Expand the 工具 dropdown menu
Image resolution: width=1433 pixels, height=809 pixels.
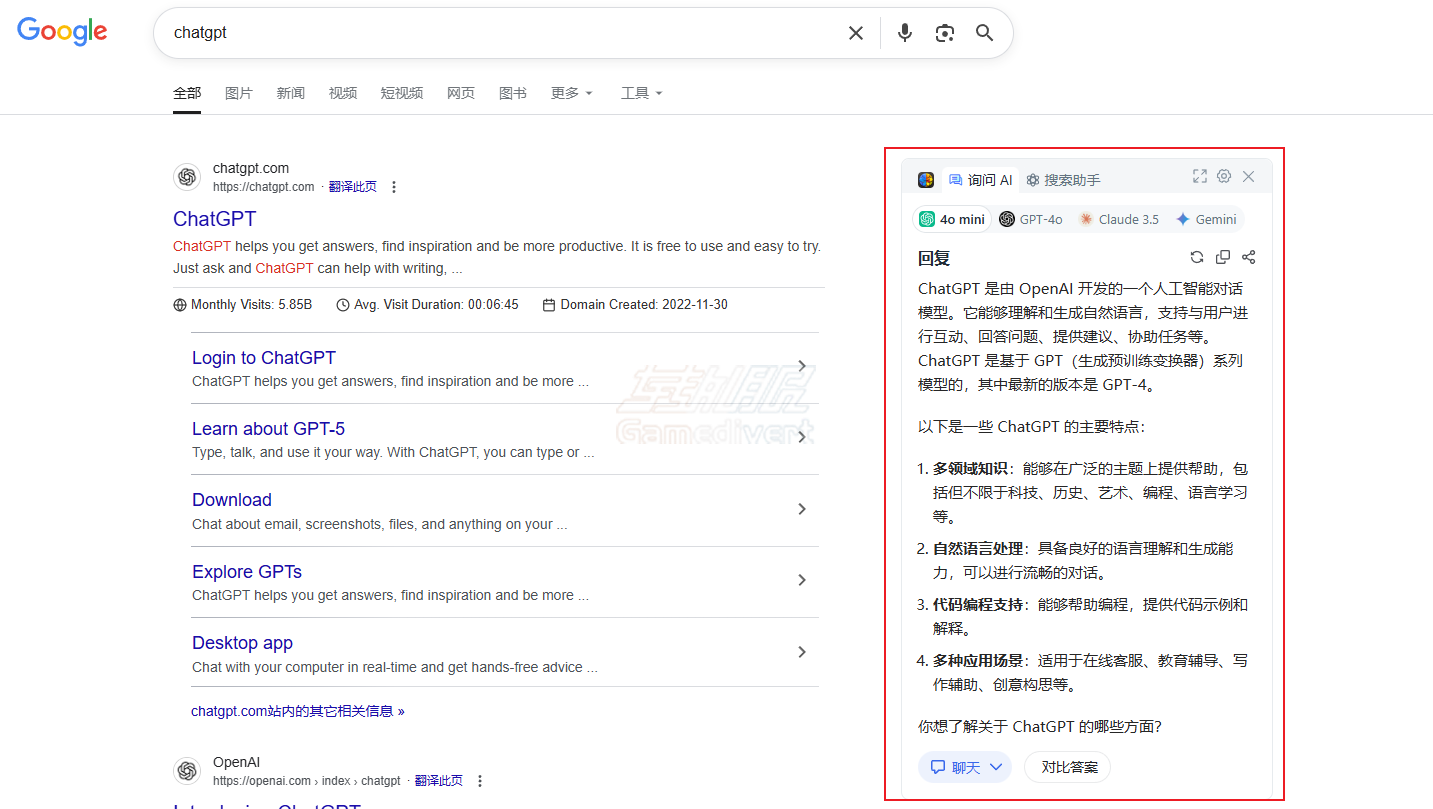click(x=642, y=93)
